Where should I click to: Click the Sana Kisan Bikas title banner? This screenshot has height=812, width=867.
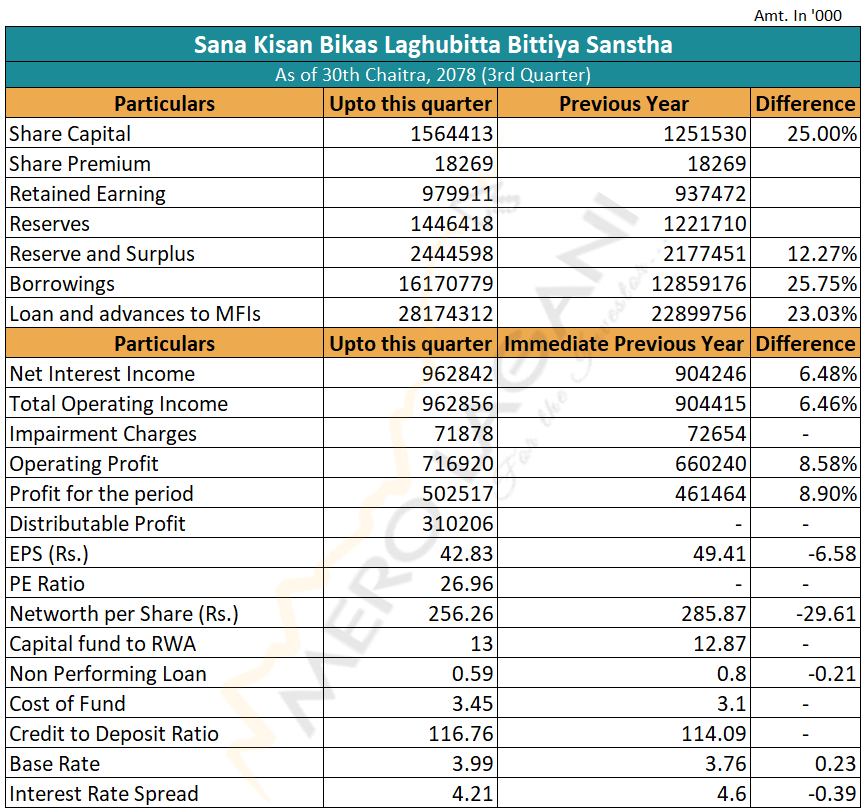tap(432, 45)
